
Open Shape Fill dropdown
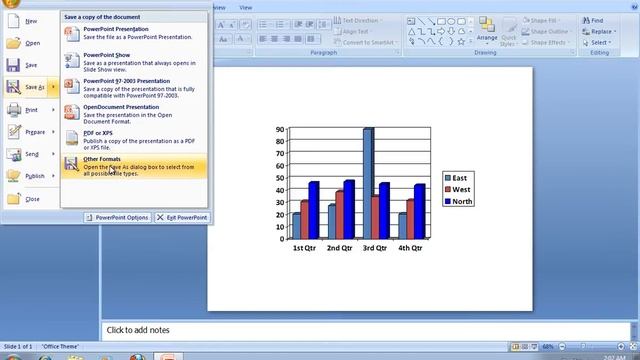pyautogui.click(x=542, y=20)
